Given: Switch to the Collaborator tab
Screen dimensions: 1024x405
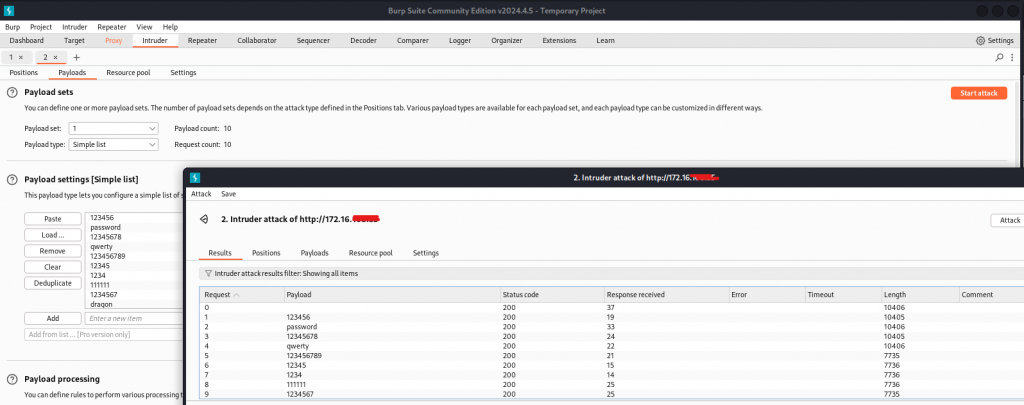Looking at the screenshot, I should 257,40.
